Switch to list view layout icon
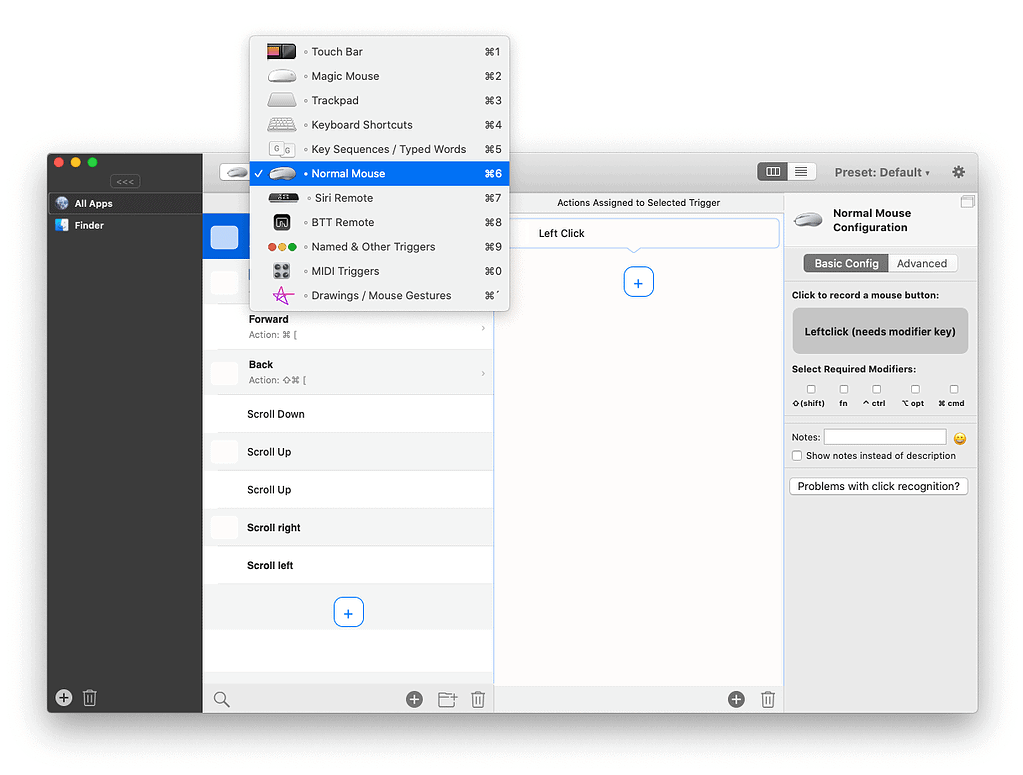This screenshot has height=775, width=1023. (801, 172)
